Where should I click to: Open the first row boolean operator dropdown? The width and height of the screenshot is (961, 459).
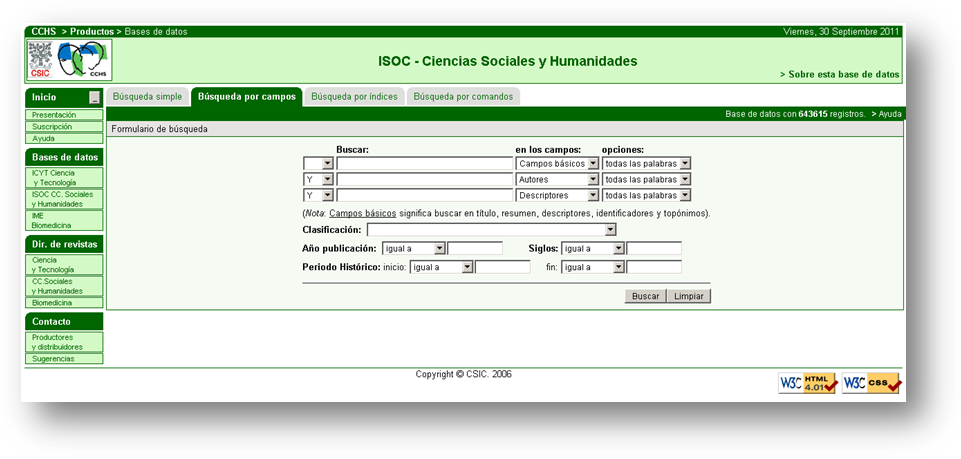[318, 164]
